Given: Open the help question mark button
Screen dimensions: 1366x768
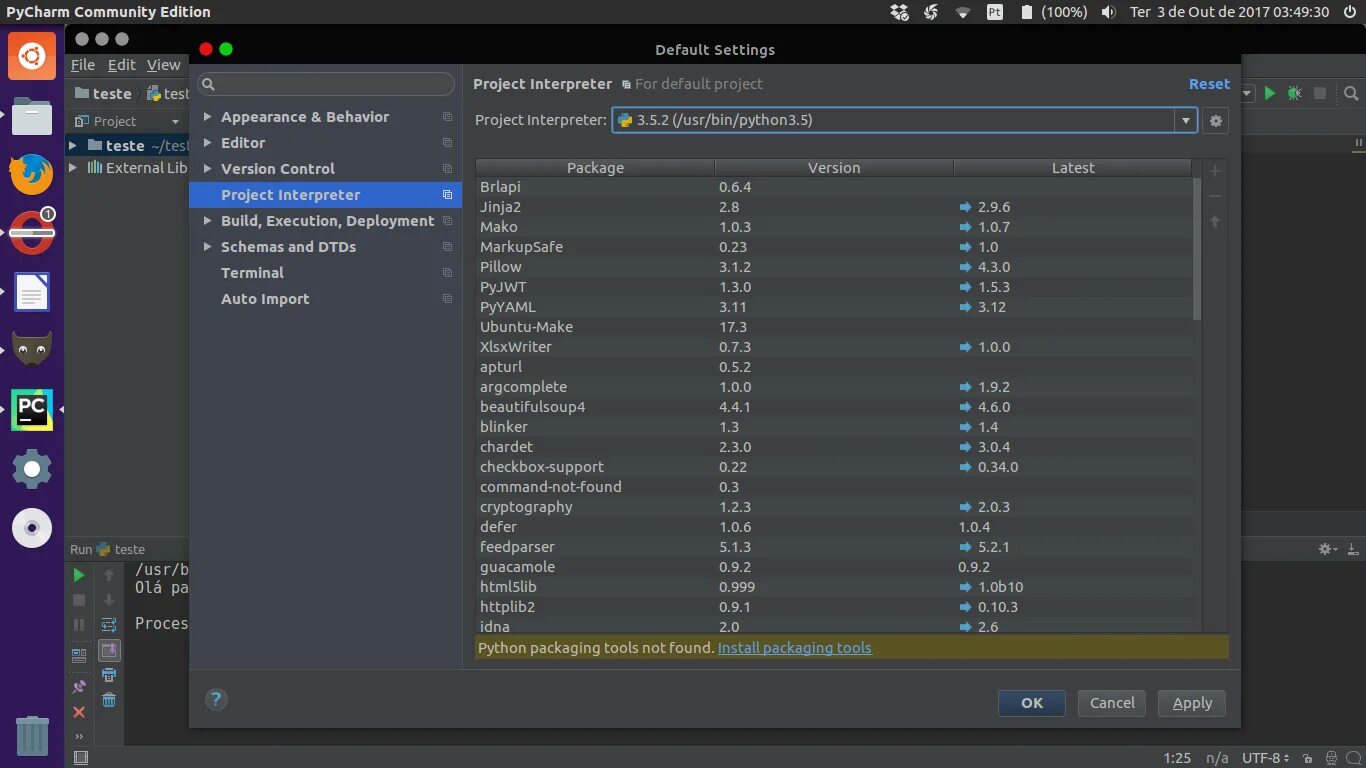Looking at the screenshot, I should coord(216,699).
